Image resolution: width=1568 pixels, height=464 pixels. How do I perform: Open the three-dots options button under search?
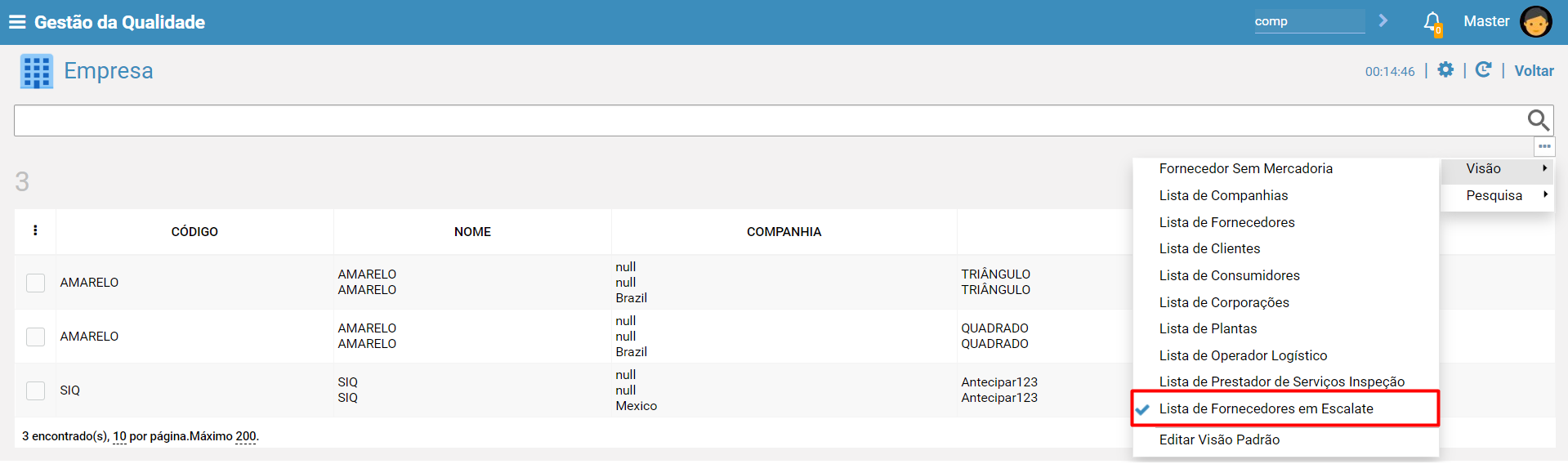point(1544,146)
